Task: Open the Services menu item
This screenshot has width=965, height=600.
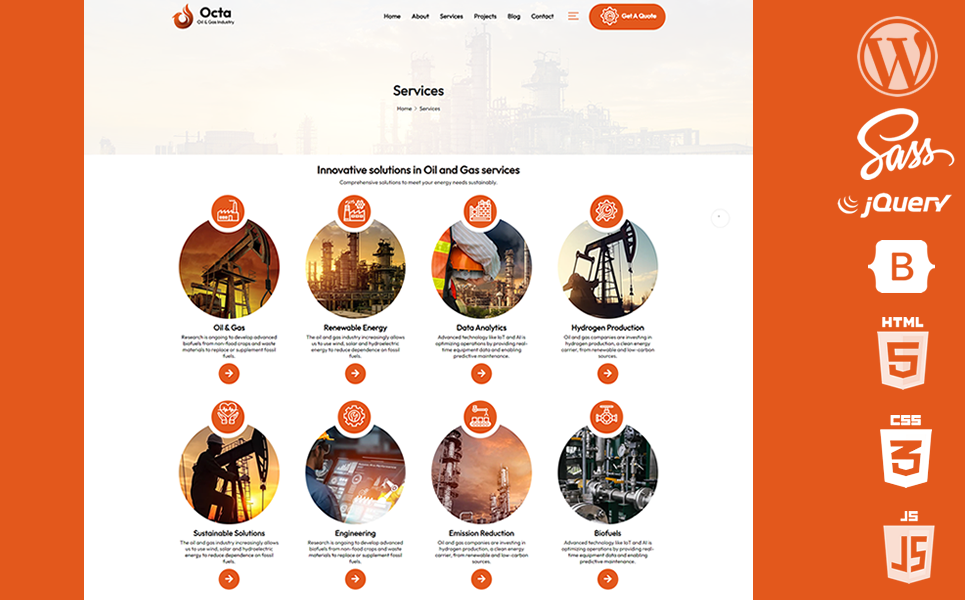Action: [451, 16]
